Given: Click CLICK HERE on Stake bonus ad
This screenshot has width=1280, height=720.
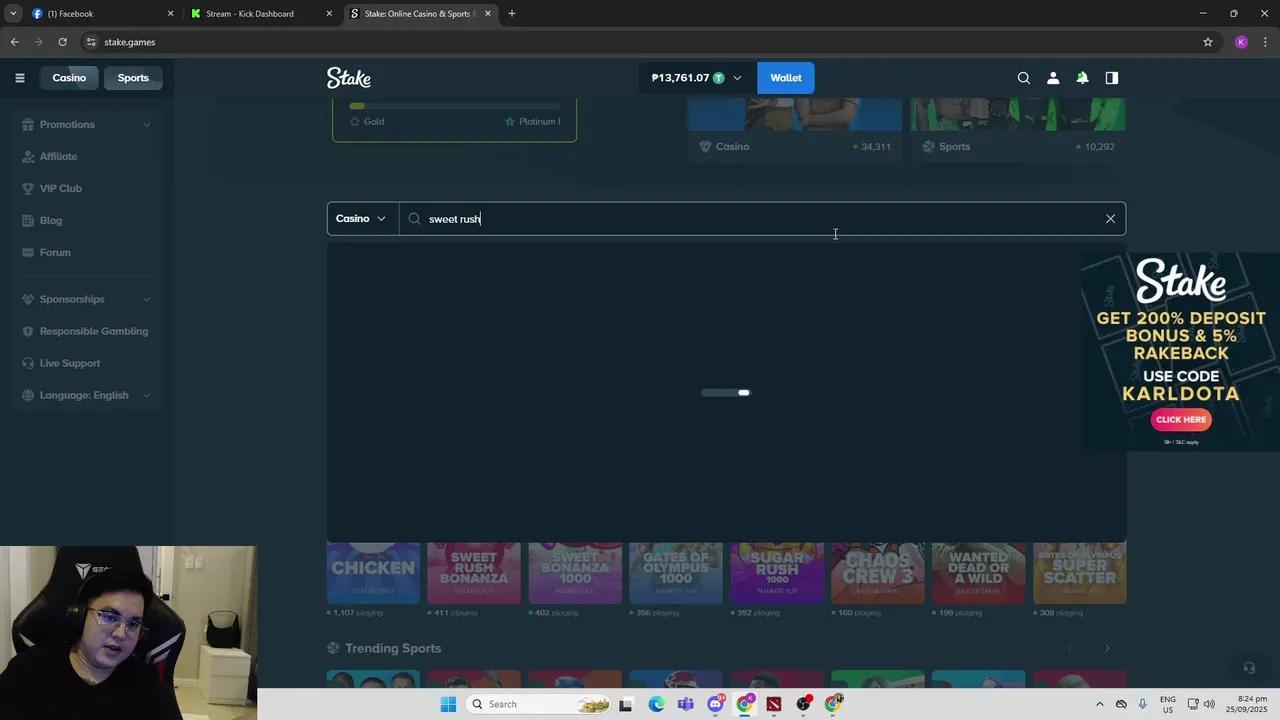Looking at the screenshot, I should point(1181,420).
